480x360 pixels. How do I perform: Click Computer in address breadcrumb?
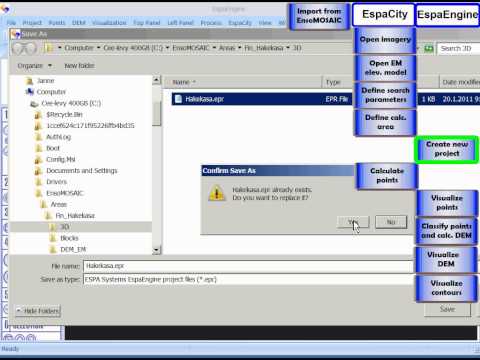coord(79,48)
